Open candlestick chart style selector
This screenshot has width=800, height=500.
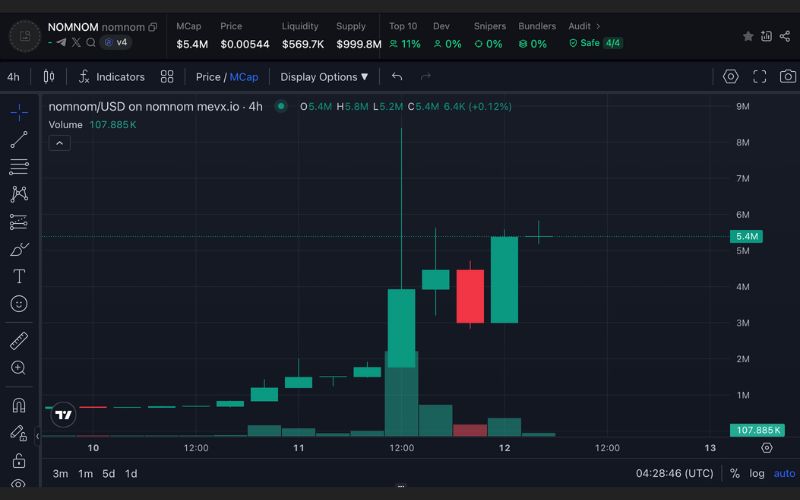[48, 77]
